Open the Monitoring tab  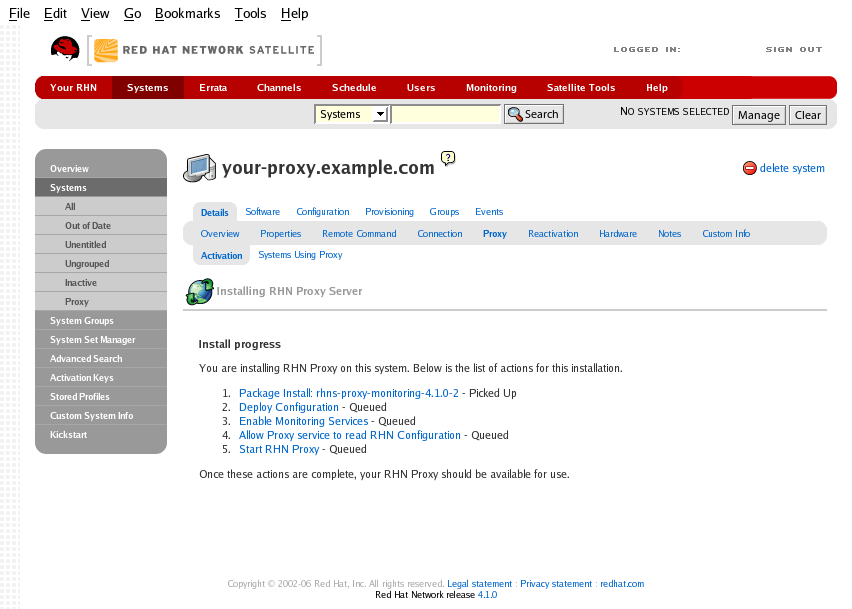click(x=491, y=87)
